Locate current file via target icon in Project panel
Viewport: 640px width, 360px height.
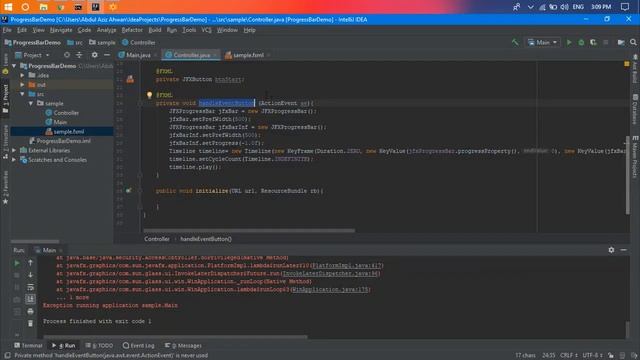(67, 55)
